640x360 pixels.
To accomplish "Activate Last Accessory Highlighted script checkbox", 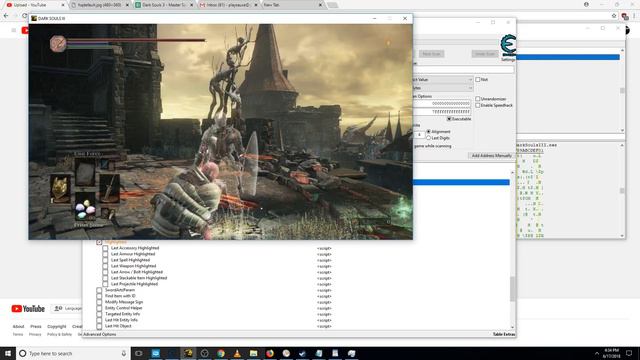I will pos(105,248).
